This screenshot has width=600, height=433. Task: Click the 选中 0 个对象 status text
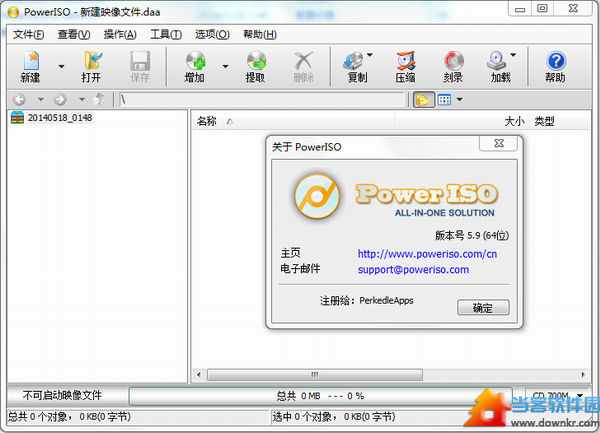point(333,417)
